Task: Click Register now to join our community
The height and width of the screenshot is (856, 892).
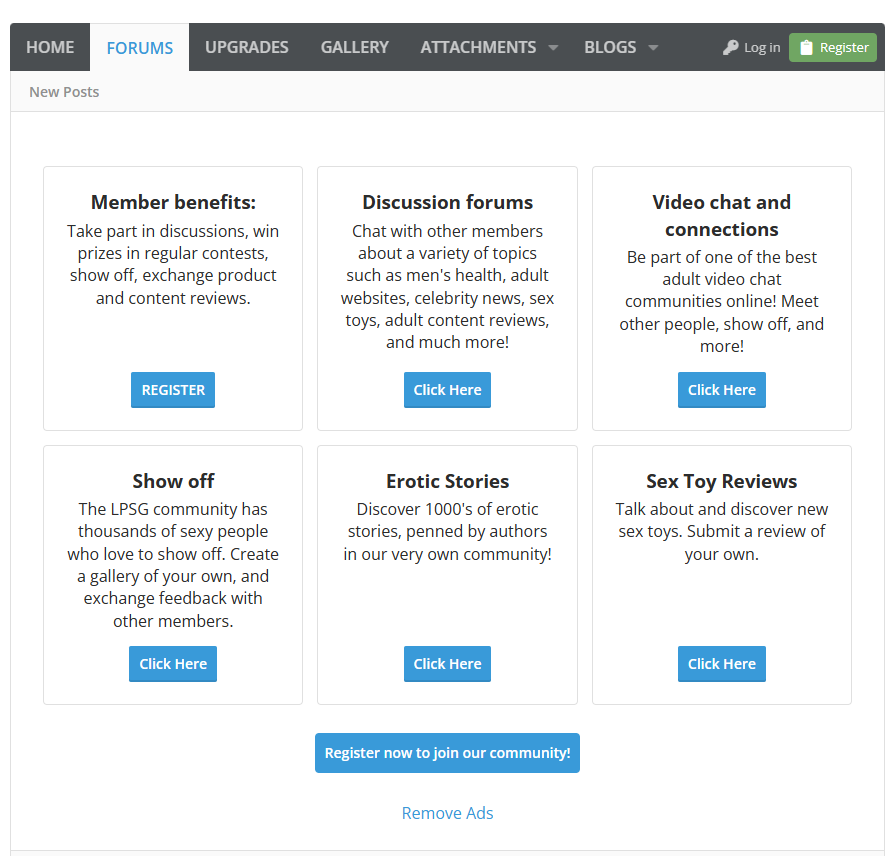Action: (447, 753)
